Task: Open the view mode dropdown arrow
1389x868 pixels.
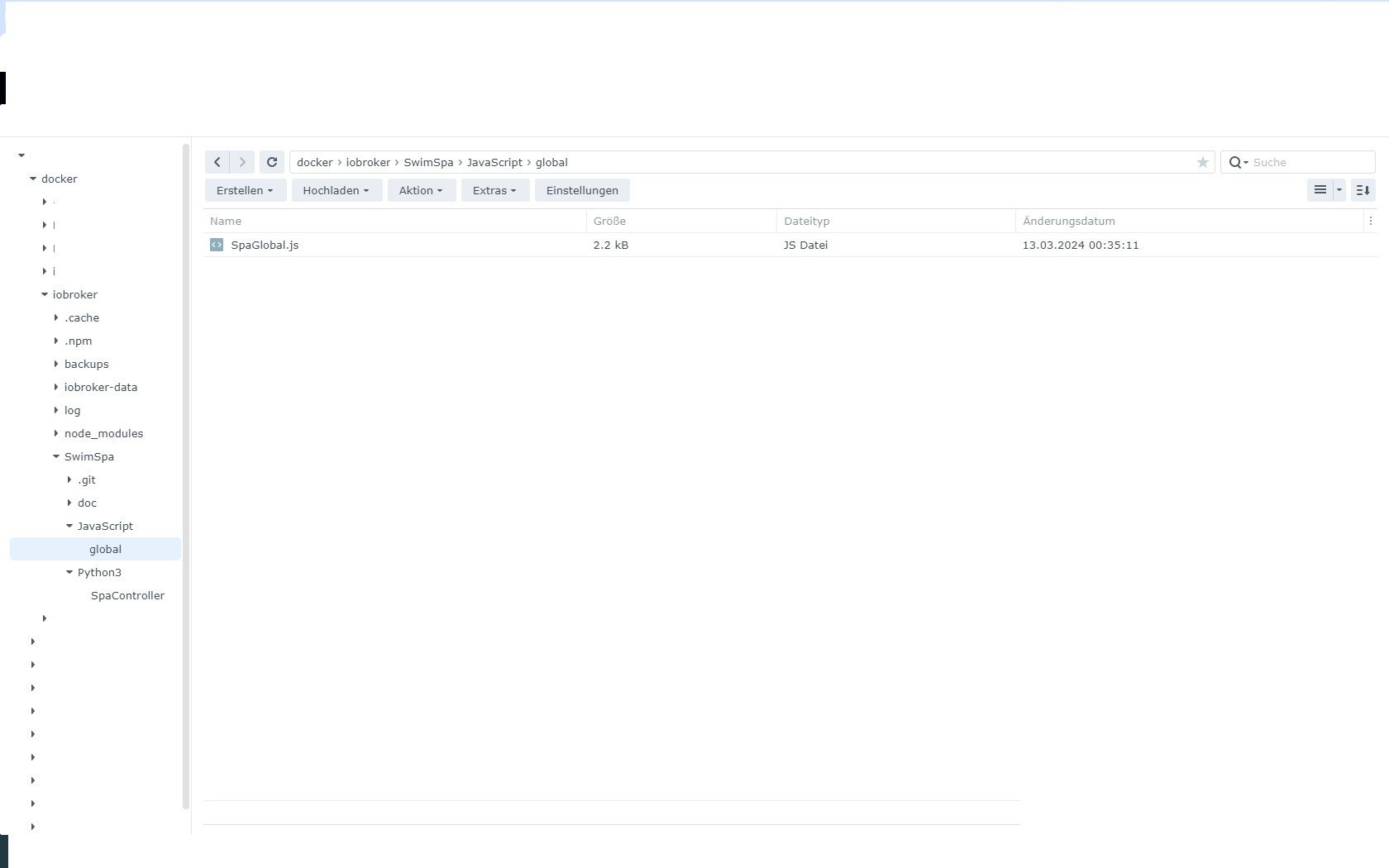Action: click(x=1339, y=190)
